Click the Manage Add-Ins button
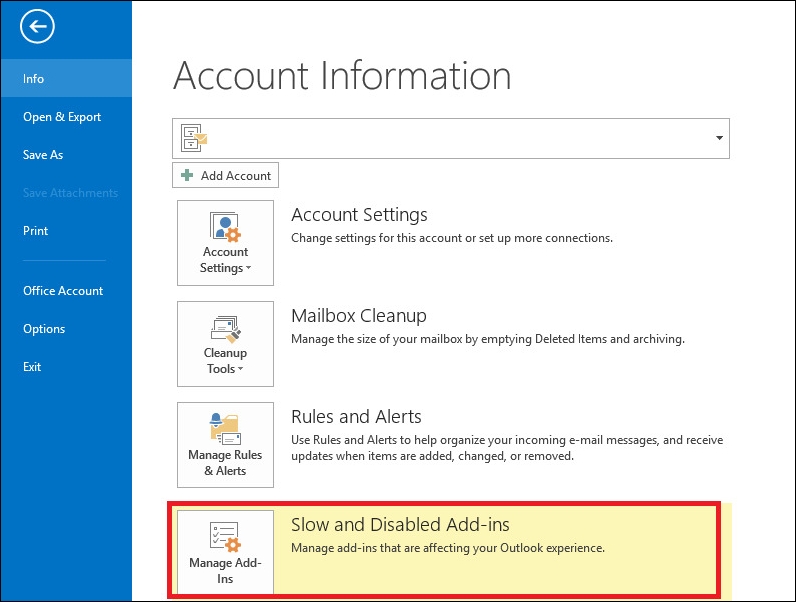Viewport: 796px width, 602px height. pos(225,552)
